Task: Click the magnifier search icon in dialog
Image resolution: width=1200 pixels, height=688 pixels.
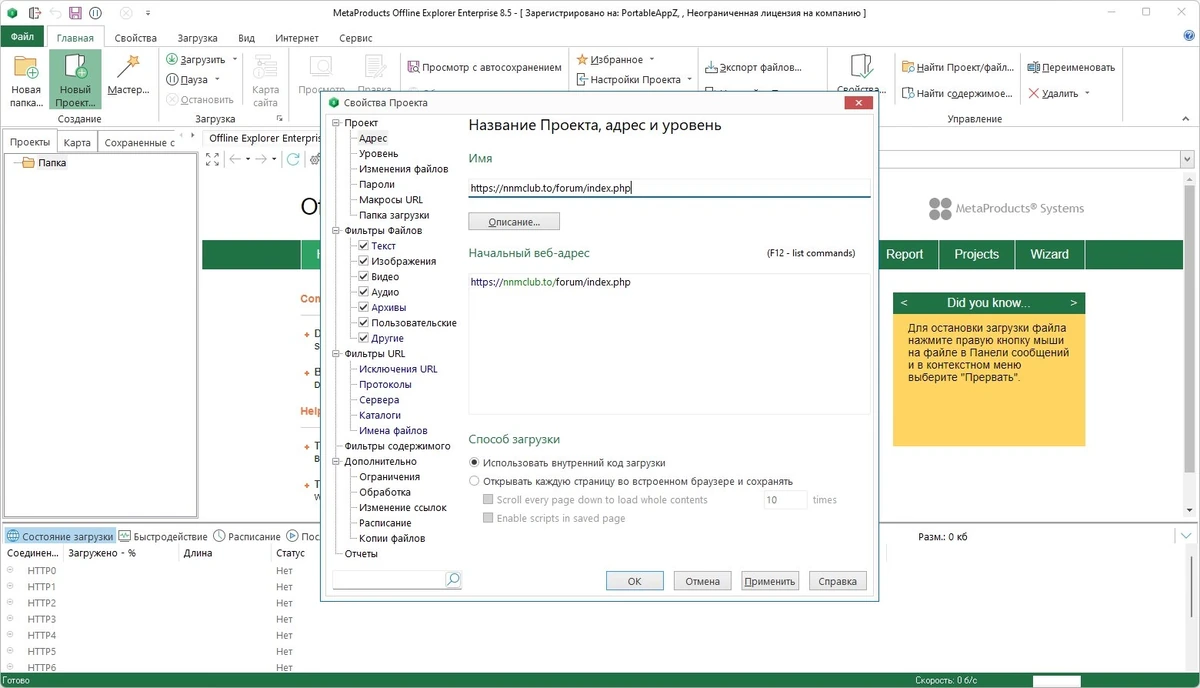Action: coord(452,579)
